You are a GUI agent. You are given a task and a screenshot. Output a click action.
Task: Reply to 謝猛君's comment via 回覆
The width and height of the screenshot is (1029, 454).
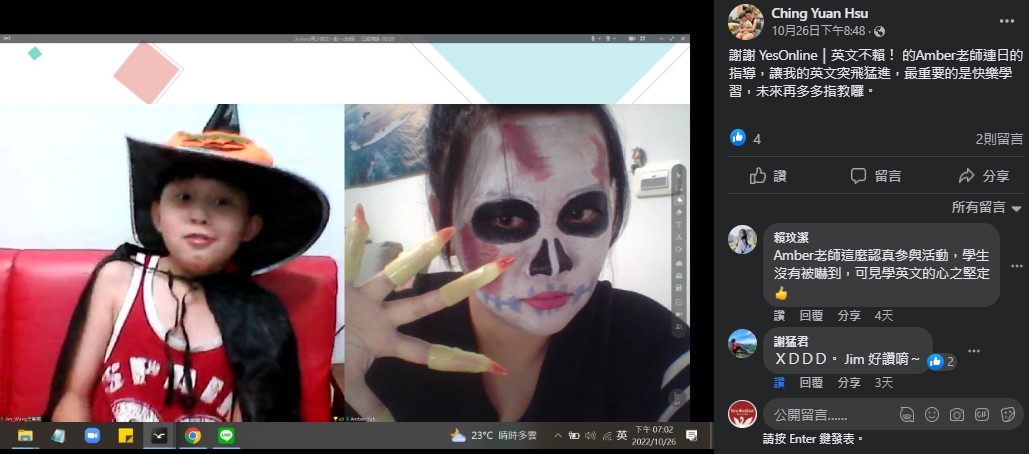(811, 382)
